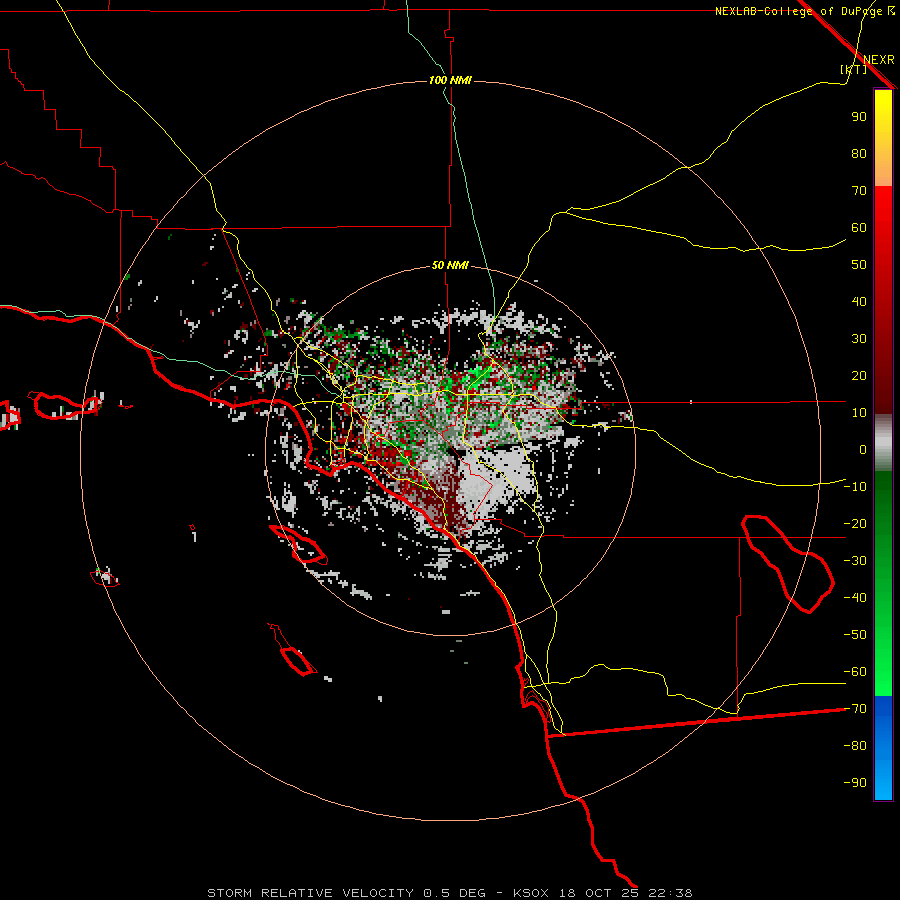Click the 50 NMI range ring label
900x900 pixels.
tap(450, 265)
